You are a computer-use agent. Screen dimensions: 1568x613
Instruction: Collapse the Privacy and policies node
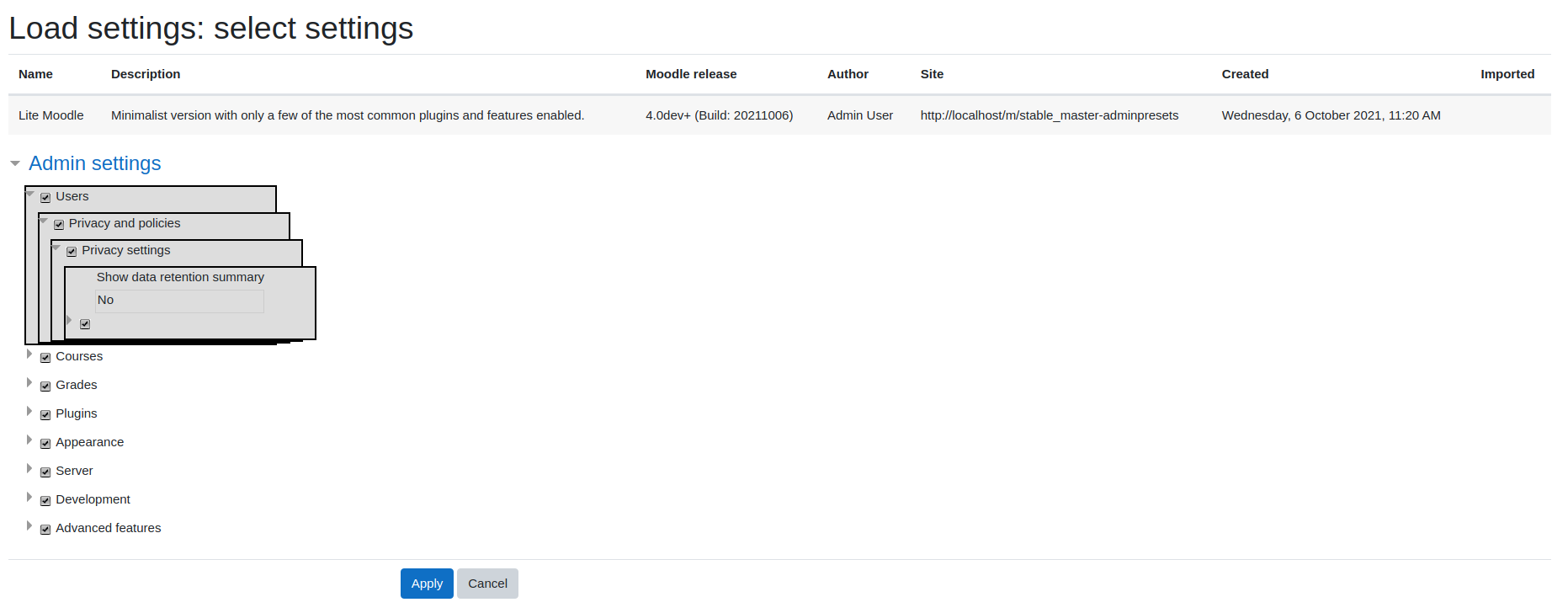click(44, 221)
